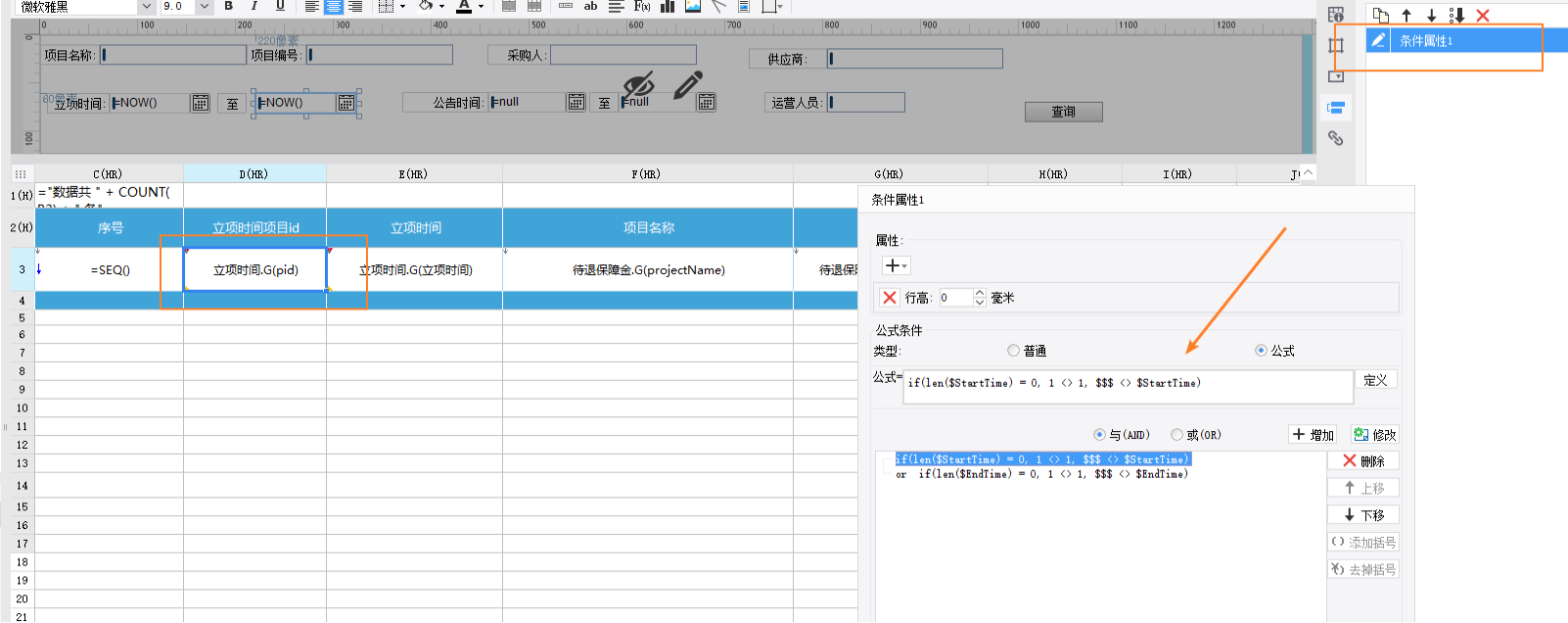Click the 项目名称 input widget
1568x623 pixels.
(x=173, y=55)
